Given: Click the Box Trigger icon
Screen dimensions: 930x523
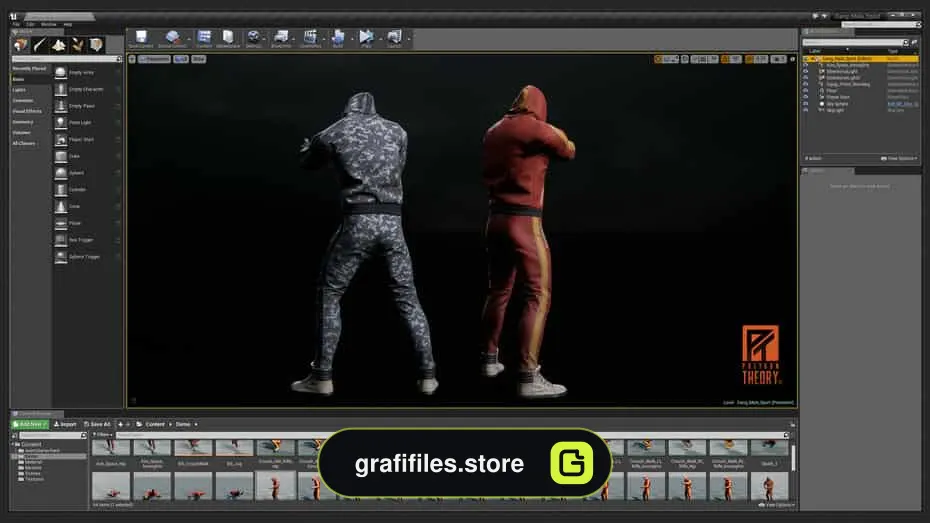Looking at the screenshot, I should [60, 240].
